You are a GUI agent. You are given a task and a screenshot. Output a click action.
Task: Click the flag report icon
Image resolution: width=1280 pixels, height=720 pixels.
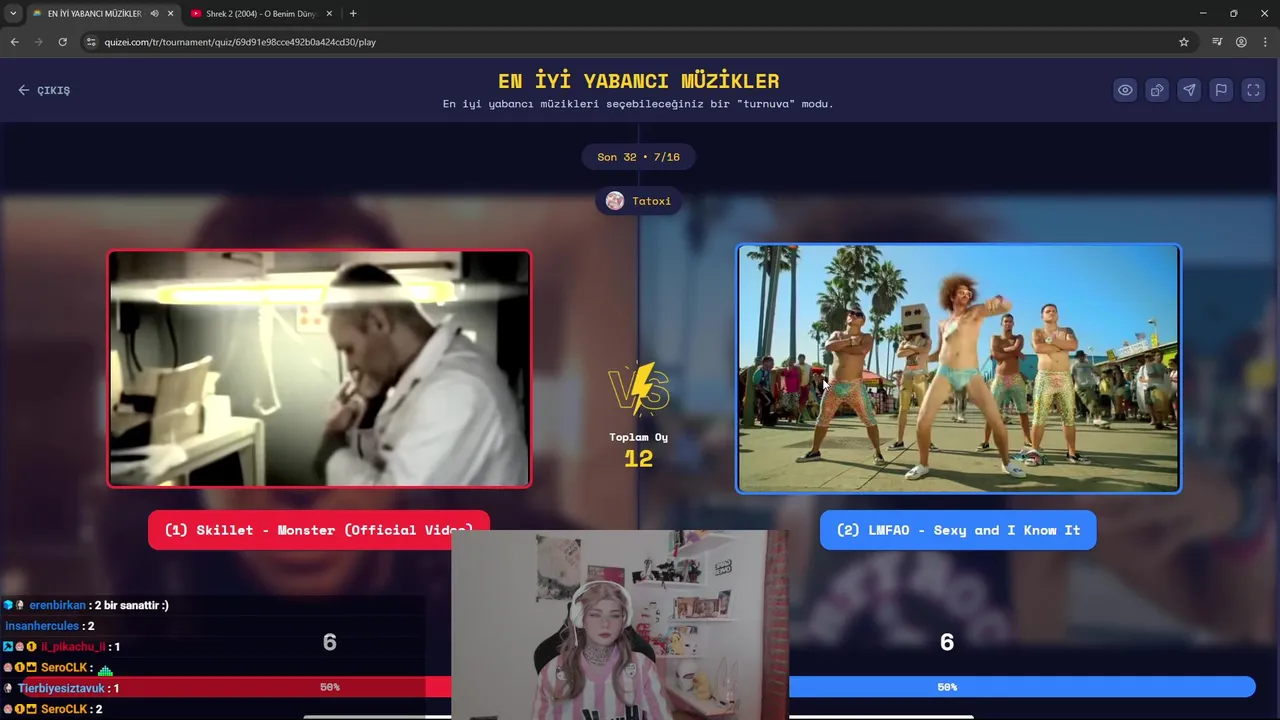click(x=1221, y=90)
